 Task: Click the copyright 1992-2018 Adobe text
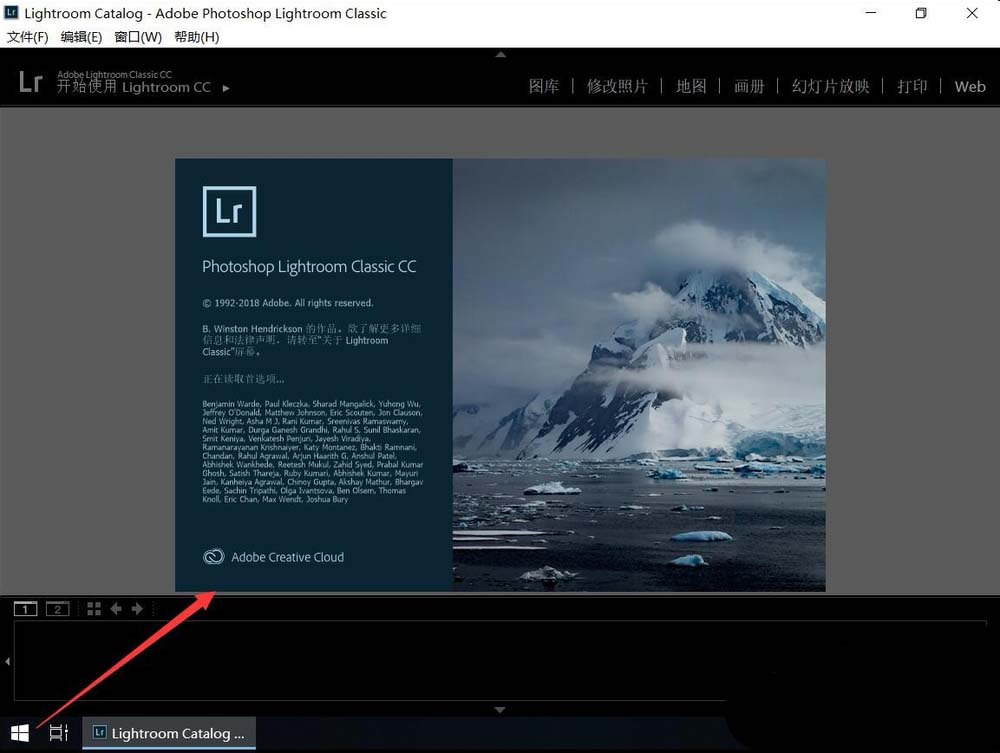tap(288, 303)
